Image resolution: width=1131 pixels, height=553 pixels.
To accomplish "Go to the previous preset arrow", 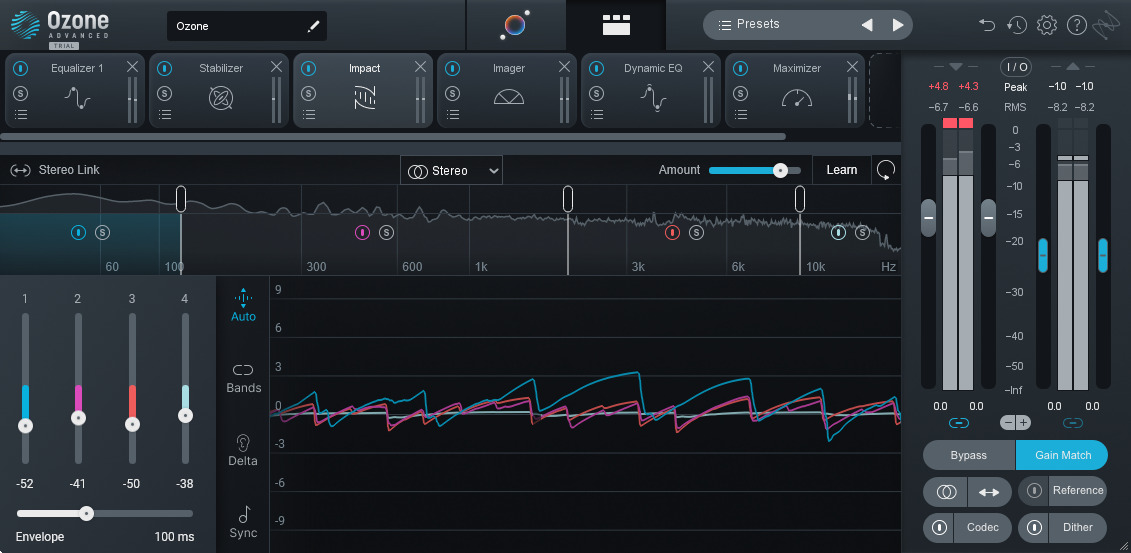I will pyautogui.click(x=867, y=25).
